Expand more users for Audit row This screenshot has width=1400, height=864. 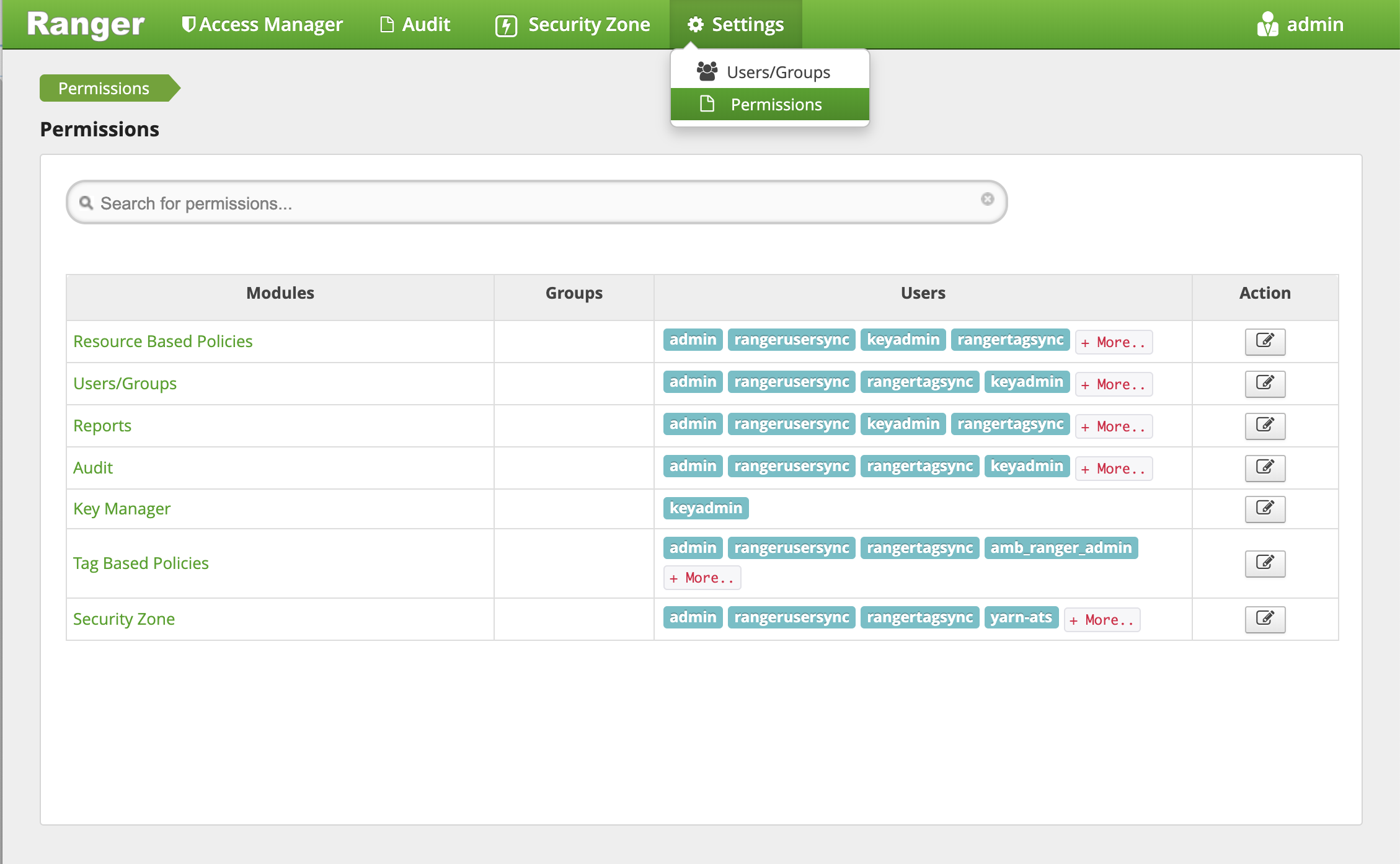(1114, 469)
